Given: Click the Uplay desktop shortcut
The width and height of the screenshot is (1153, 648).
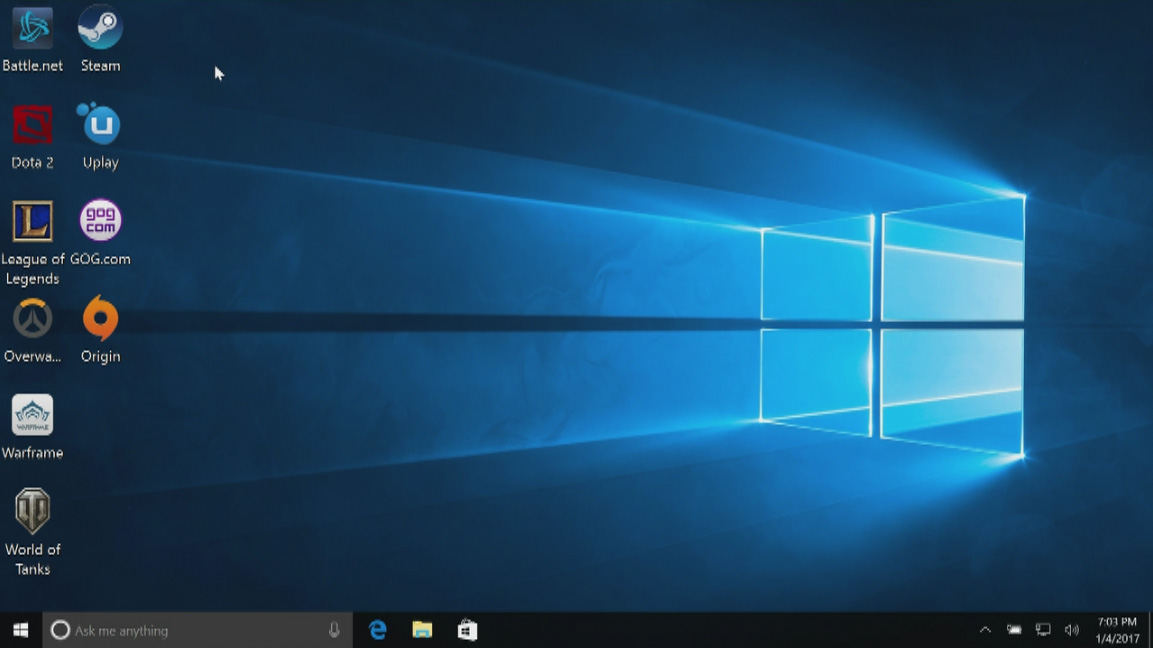Looking at the screenshot, I should click(x=100, y=137).
